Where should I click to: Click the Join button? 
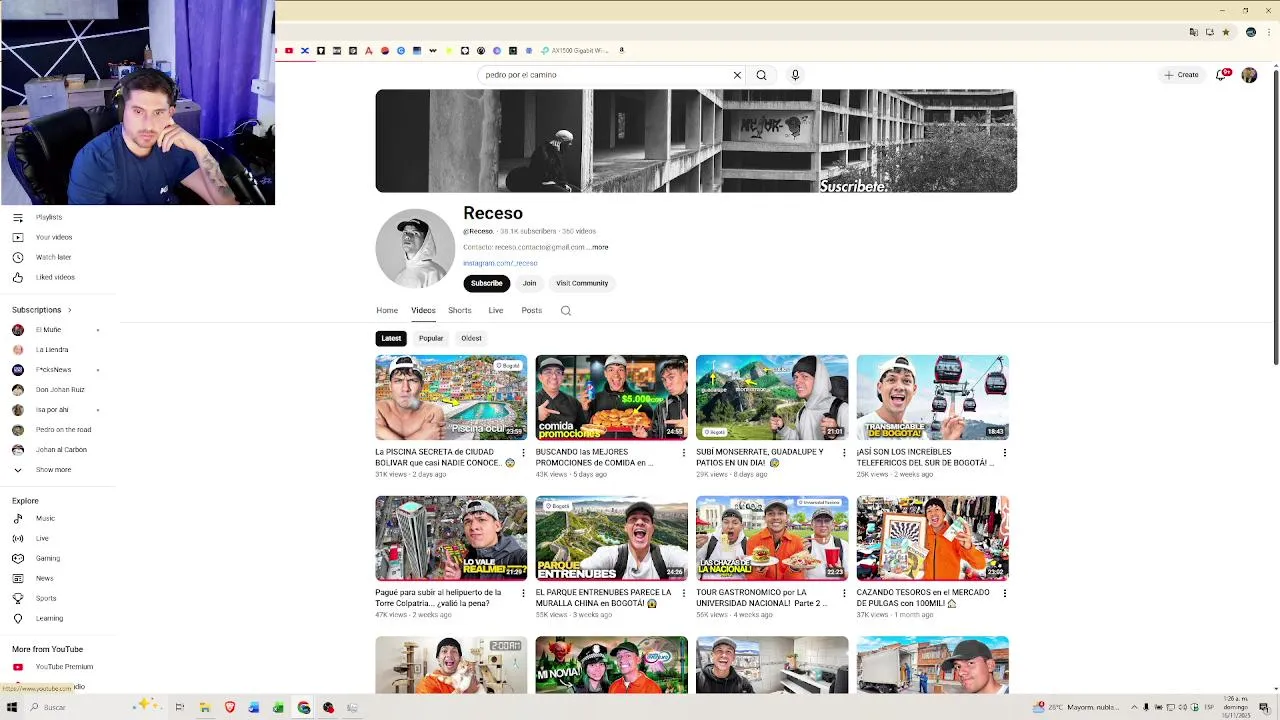point(529,283)
